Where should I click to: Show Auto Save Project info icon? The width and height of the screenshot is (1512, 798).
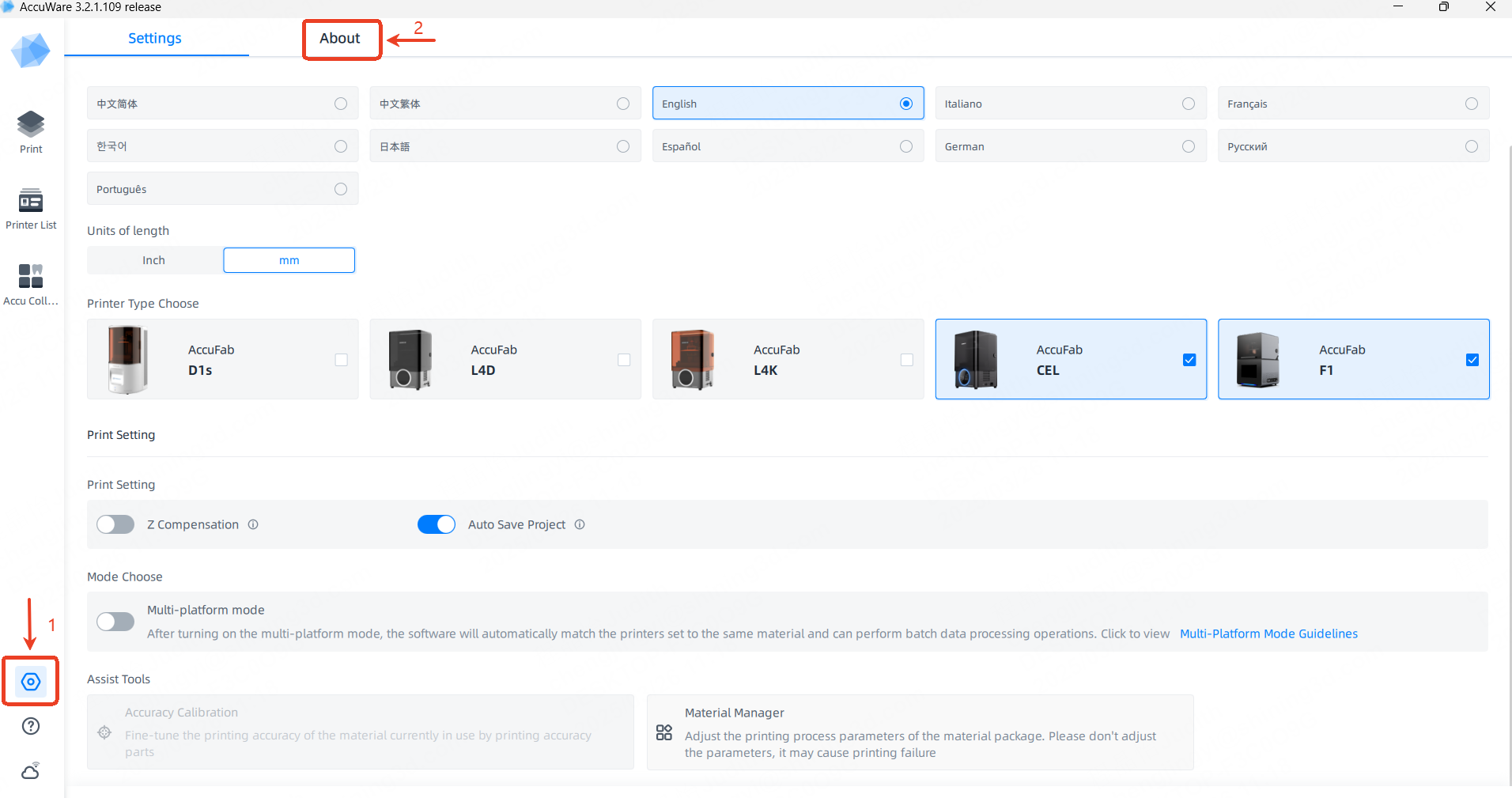(580, 524)
